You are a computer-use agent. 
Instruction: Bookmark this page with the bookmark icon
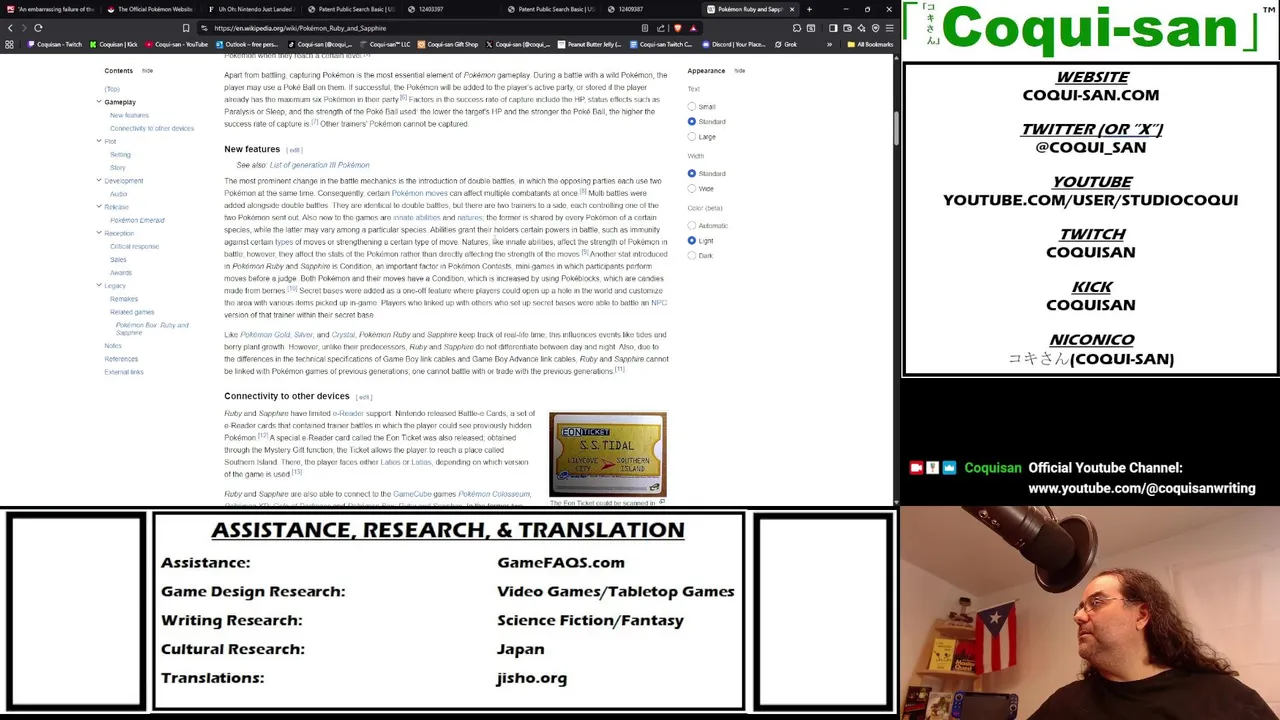[185, 28]
